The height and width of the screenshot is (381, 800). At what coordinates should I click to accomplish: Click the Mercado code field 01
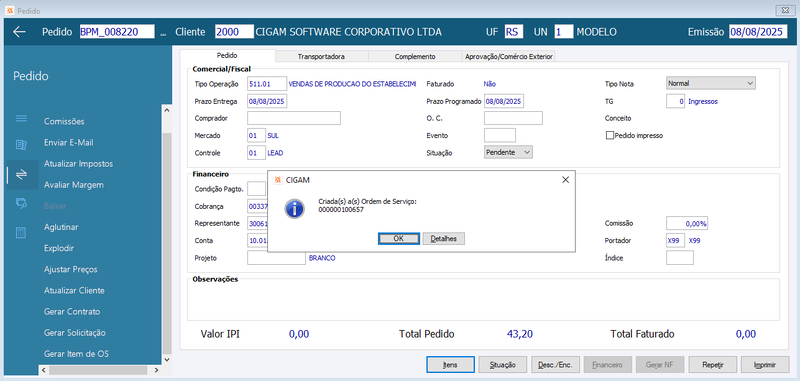[x=256, y=136]
